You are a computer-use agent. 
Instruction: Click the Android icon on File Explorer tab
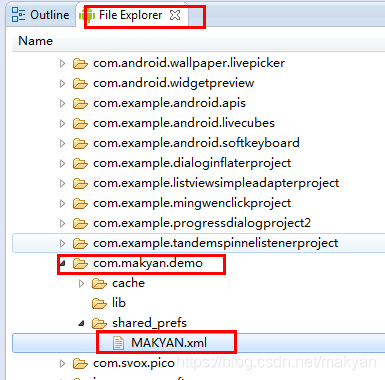coord(87,15)
